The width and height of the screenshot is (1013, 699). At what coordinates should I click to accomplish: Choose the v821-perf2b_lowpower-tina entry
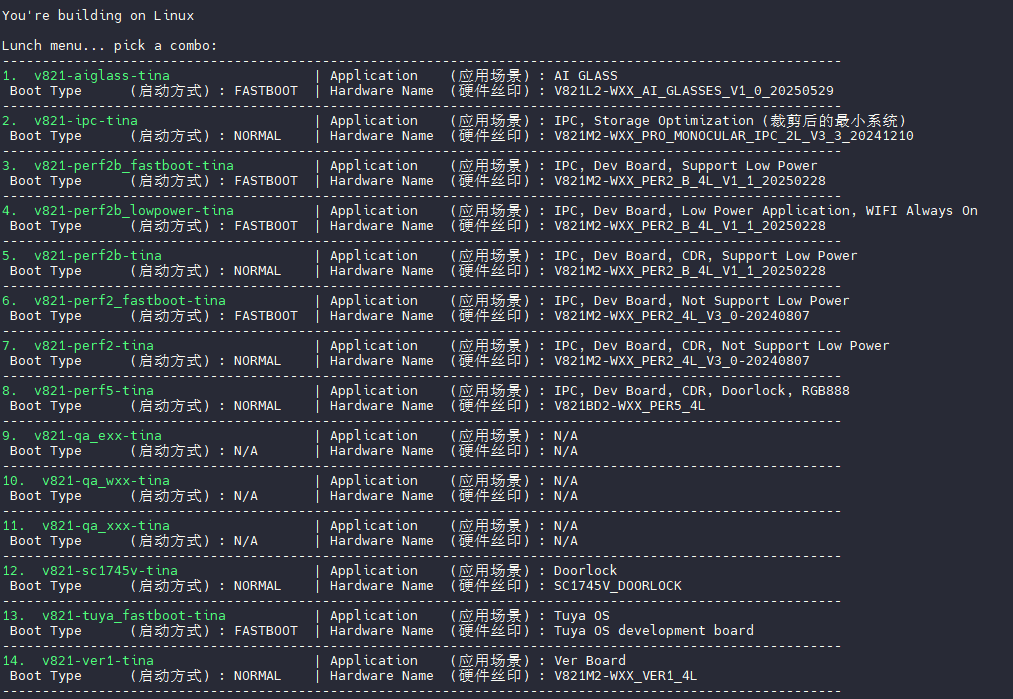tap(133, 211)
